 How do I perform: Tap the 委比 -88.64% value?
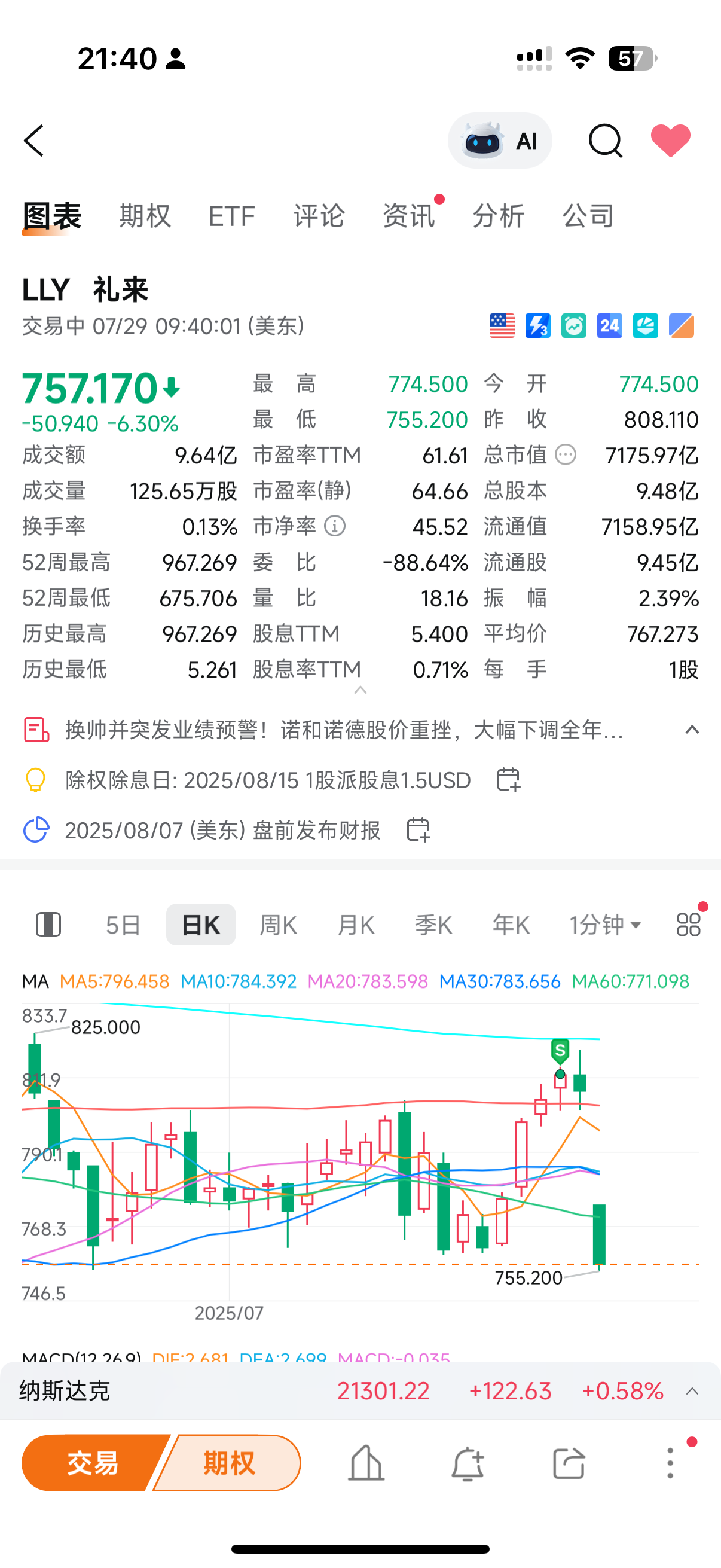[x=425, y=562]
